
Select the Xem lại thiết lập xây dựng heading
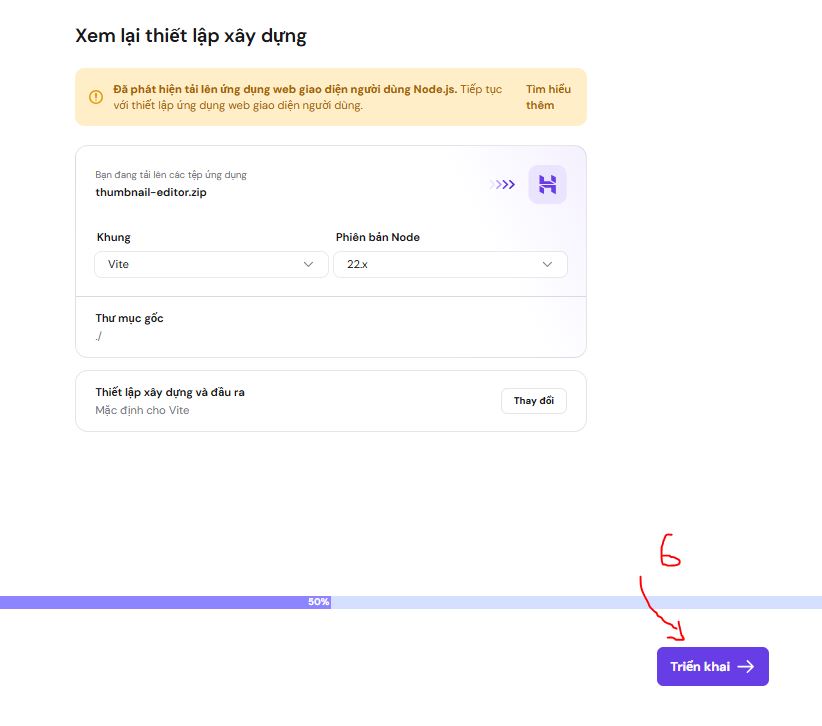tap(190, 35)
